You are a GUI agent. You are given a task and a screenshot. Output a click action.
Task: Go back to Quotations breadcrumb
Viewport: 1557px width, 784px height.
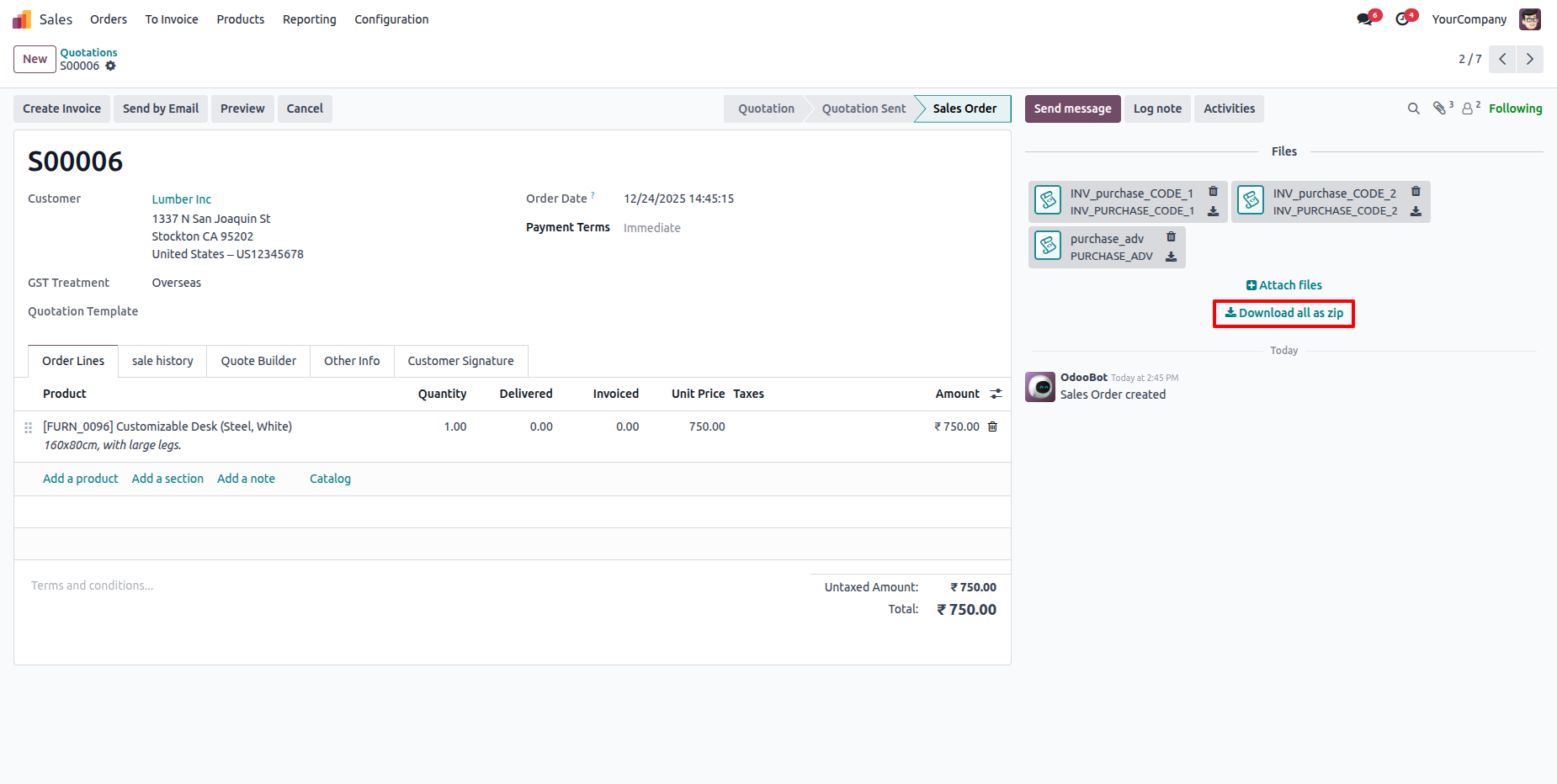88,52
